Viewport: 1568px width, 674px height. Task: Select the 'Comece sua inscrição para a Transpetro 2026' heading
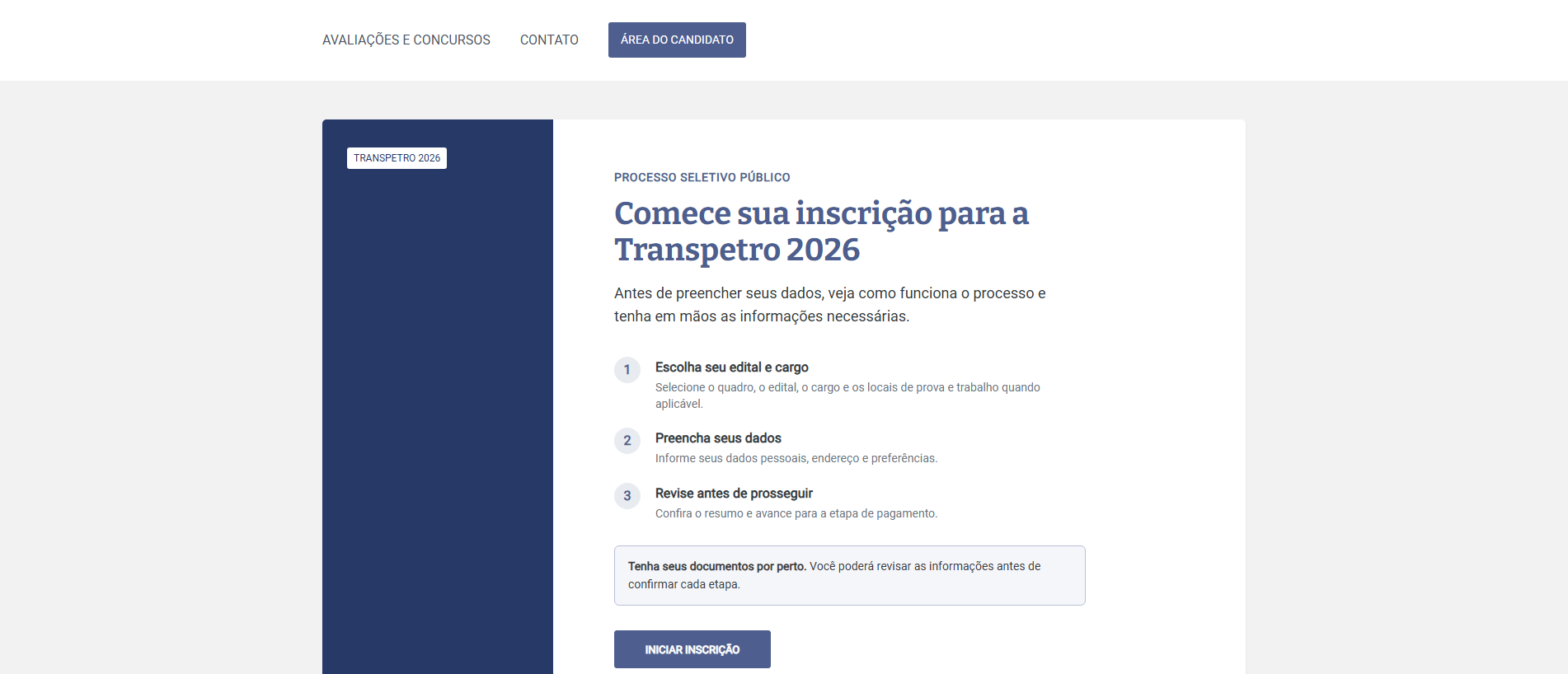(x=821, y=232)
